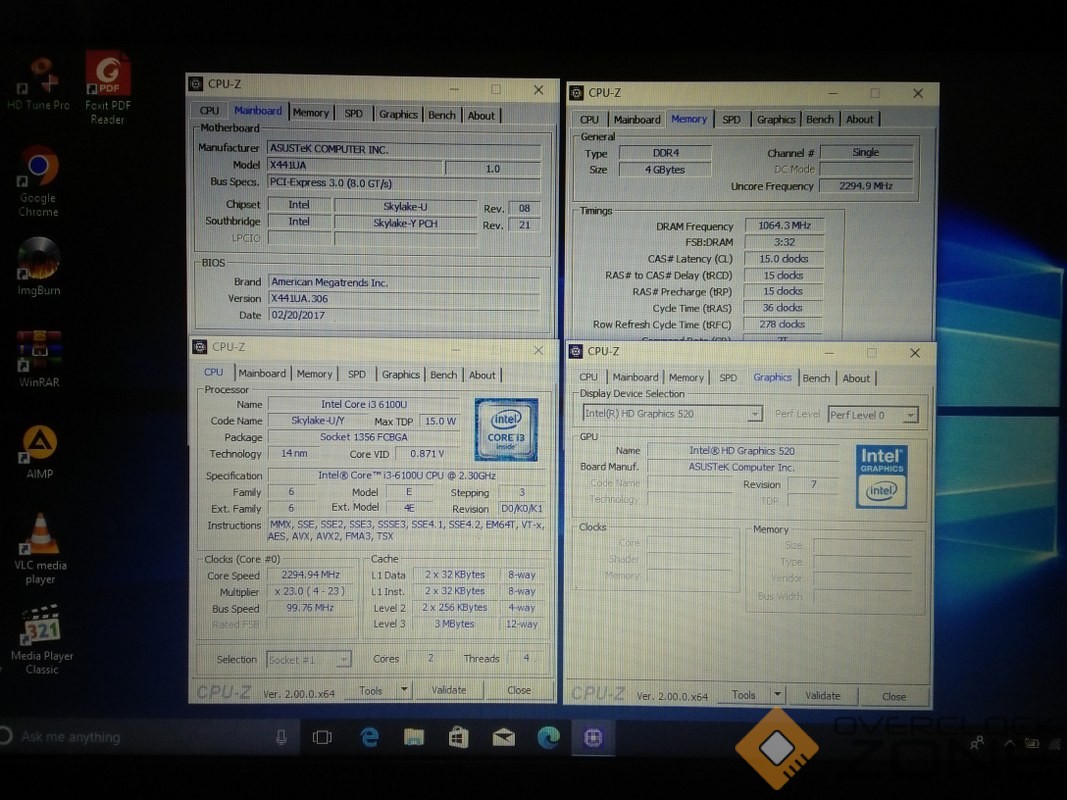Image resolution: width=1067 pixels, height=800 pixels.
Task: Click Uncore Frequency value 2294.9 MHz
Action: click(866, 186)
